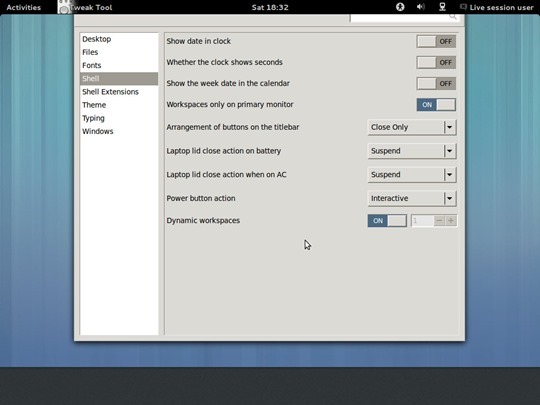Open the network connection icon
The height and width of the screenshot is (405, 540).
[x=443, y=7]
